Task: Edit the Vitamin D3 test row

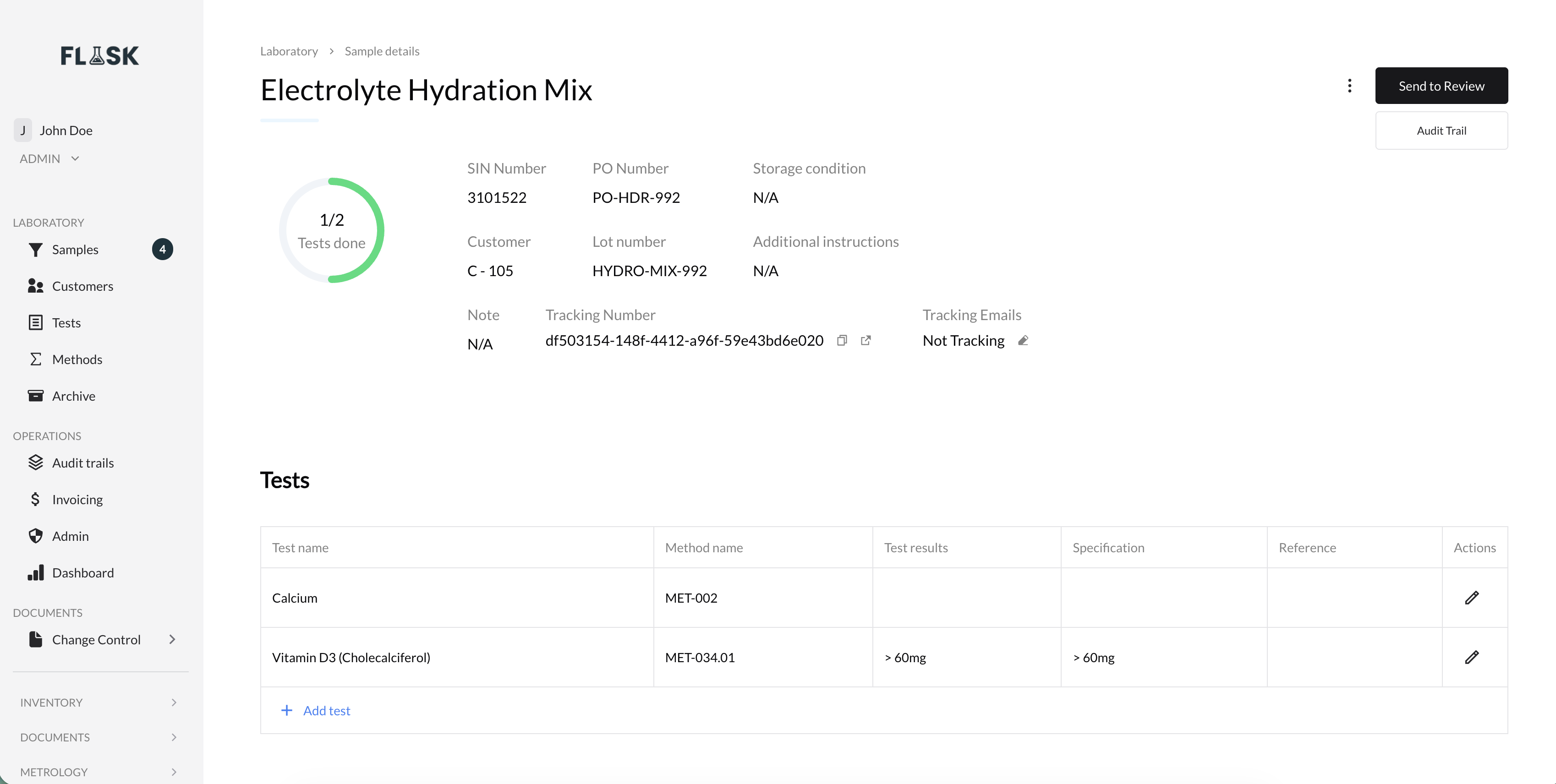Action: pos(1471,657)
